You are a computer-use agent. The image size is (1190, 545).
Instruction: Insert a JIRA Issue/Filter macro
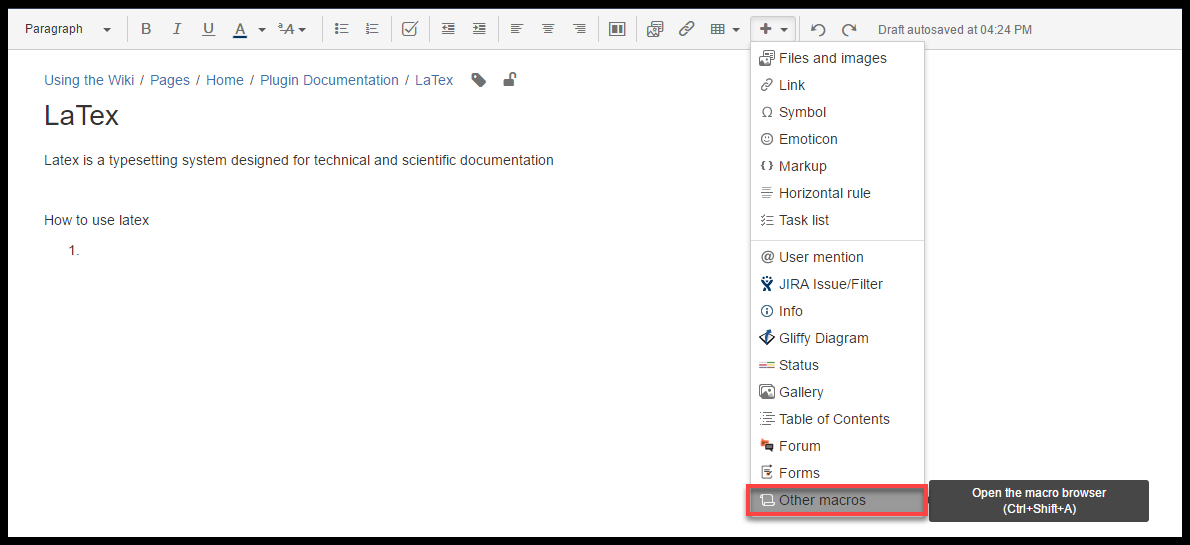tap(837, 284)
